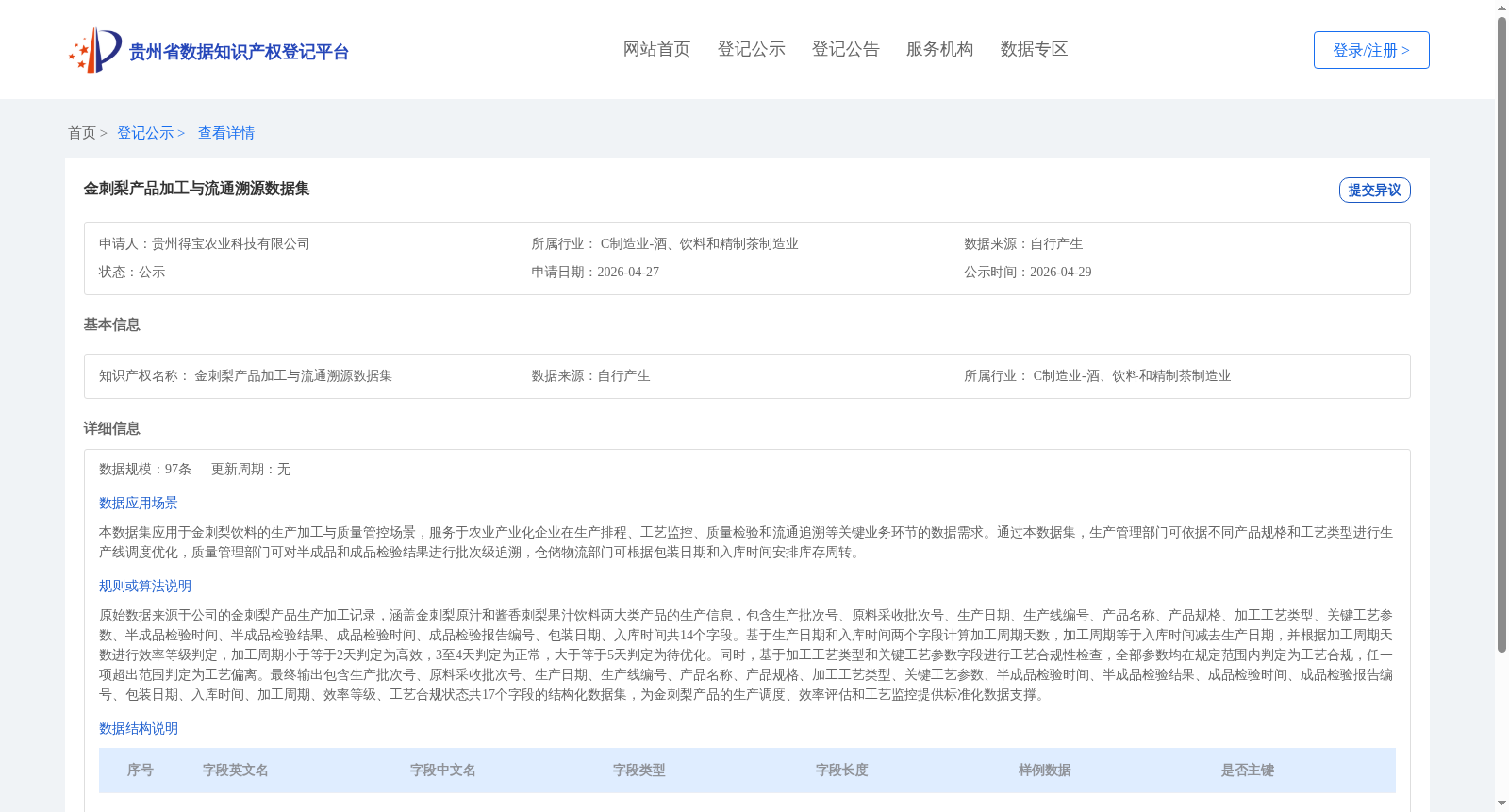
Task: Click the 状态：公示 text
Action: [132, 272]
